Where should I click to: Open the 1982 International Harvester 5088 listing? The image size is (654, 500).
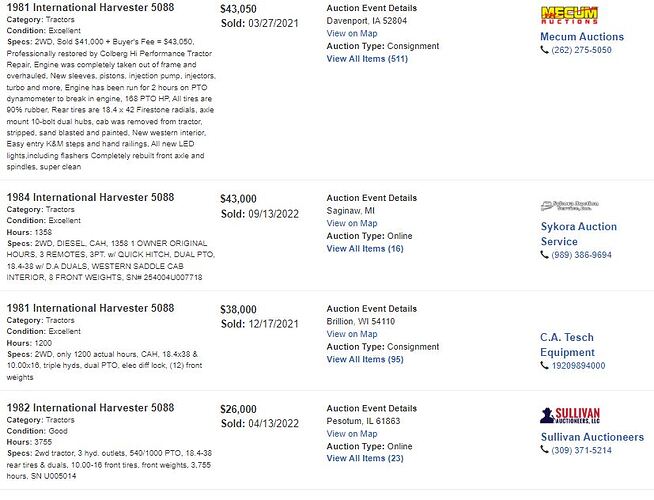(91, 407)
